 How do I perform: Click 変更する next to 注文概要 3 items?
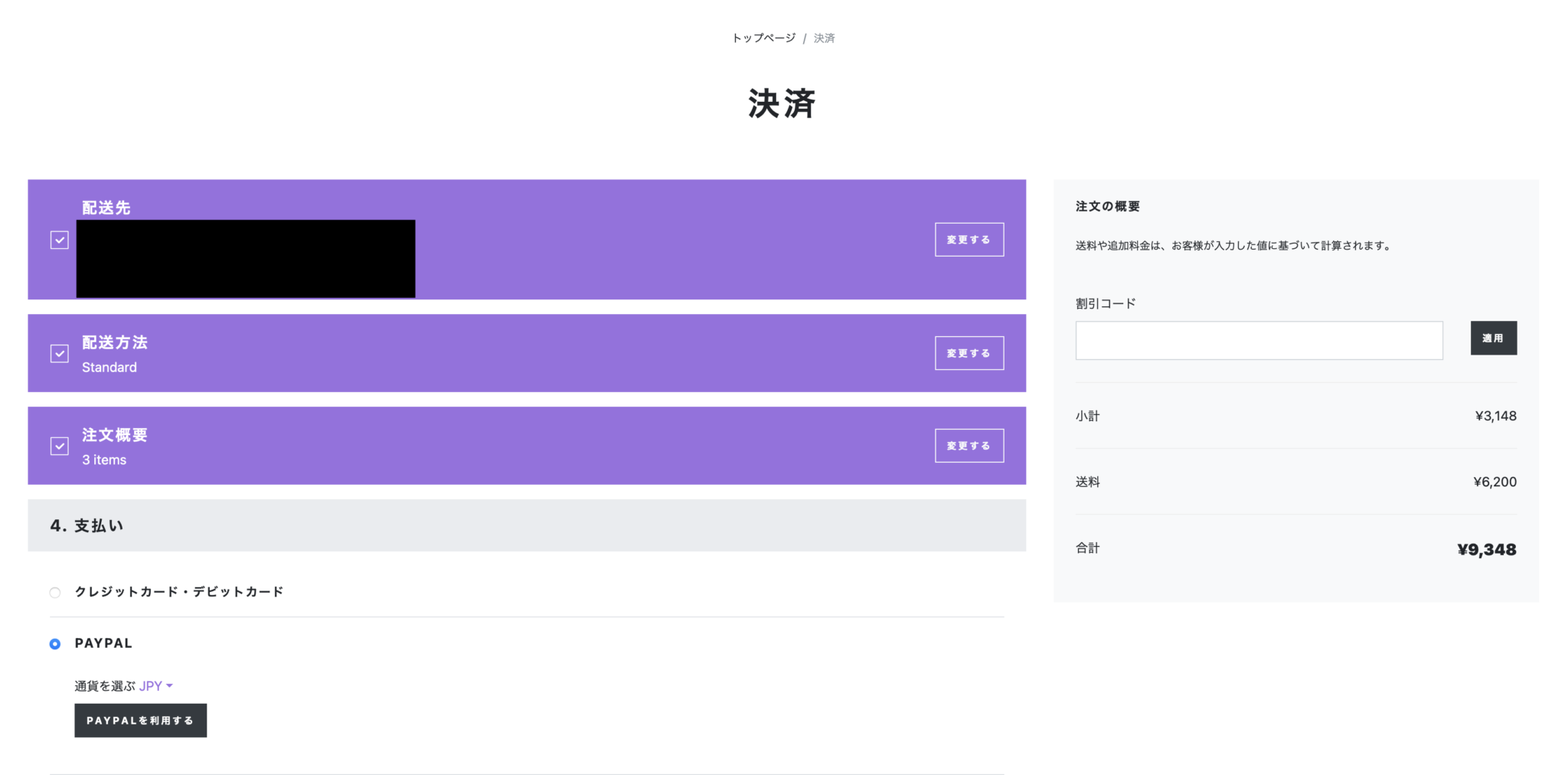click(x=969, y=445)
